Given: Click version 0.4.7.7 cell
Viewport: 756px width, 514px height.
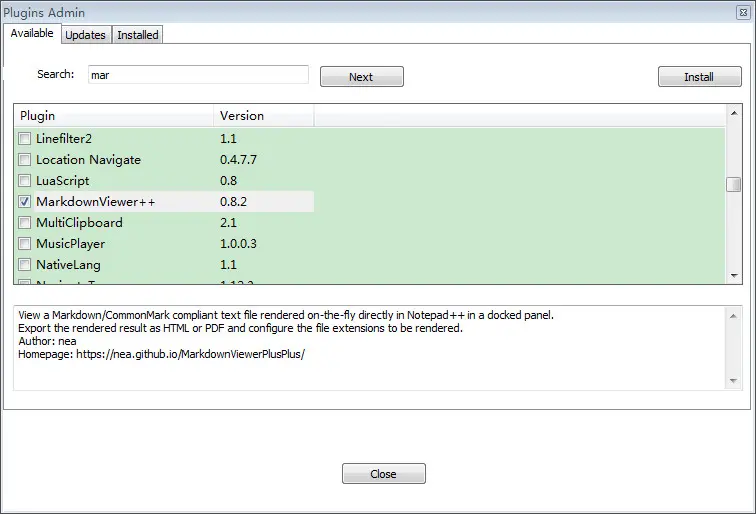Looking at the screenshot, I should (238, 160).
